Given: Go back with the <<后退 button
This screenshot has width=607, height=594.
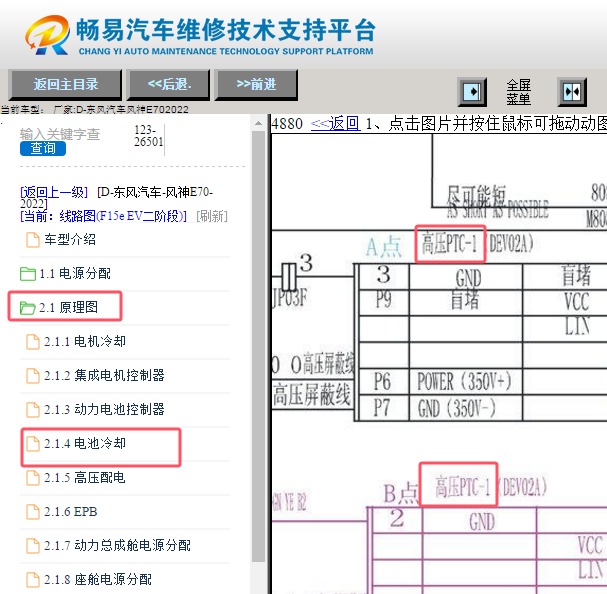Looking at the screenshot, I should point(168,84).
